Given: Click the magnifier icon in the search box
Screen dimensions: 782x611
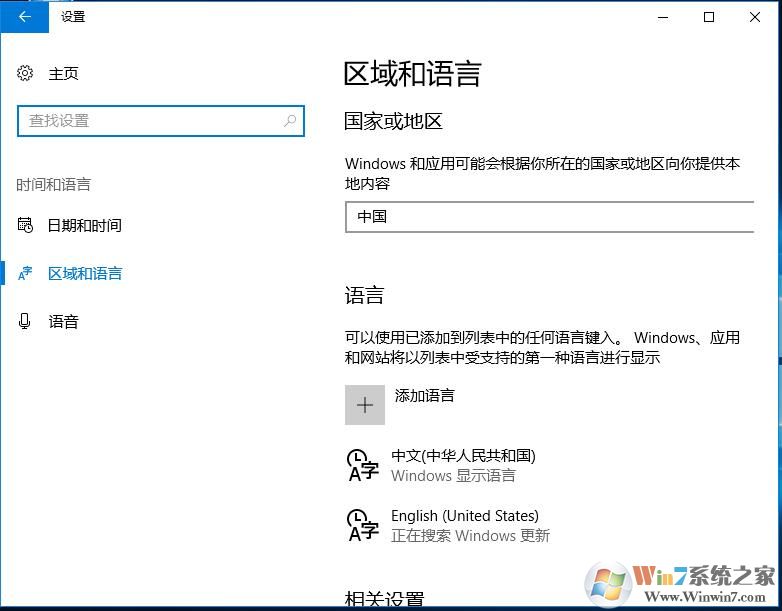Looking at the screenshot, I should click(x=290, y=121).
